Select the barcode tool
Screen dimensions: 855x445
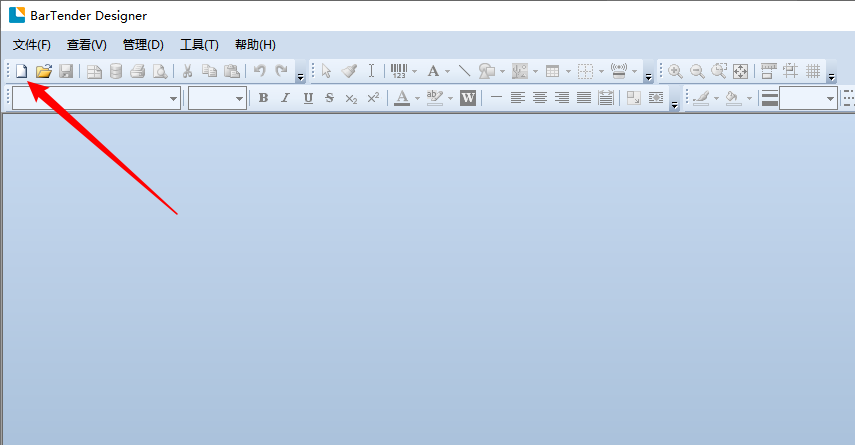tap(398, 71)
